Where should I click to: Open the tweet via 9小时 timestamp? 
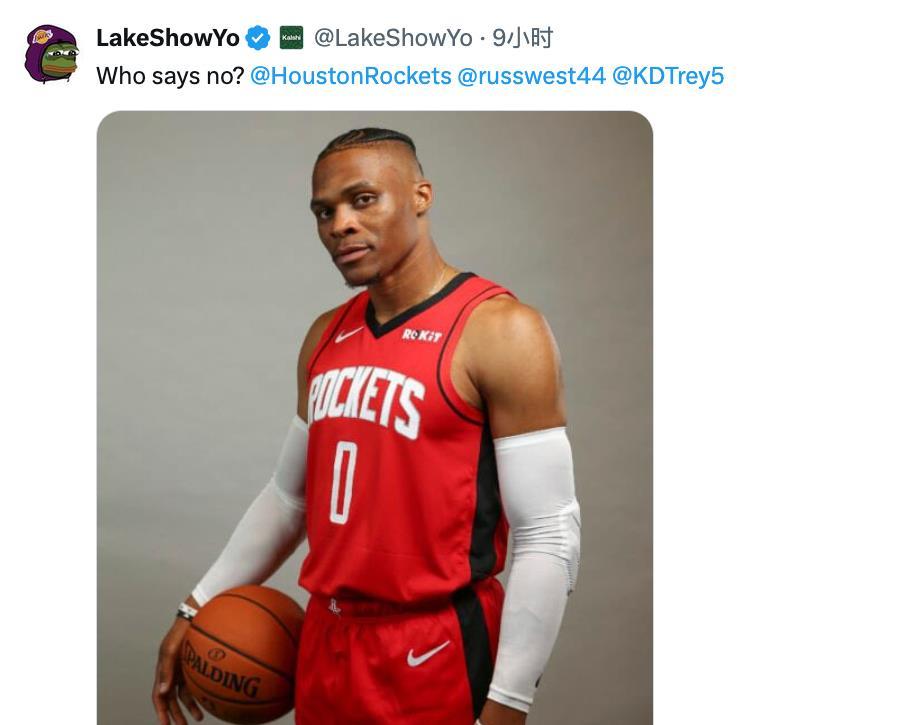(x=522, y=38)
